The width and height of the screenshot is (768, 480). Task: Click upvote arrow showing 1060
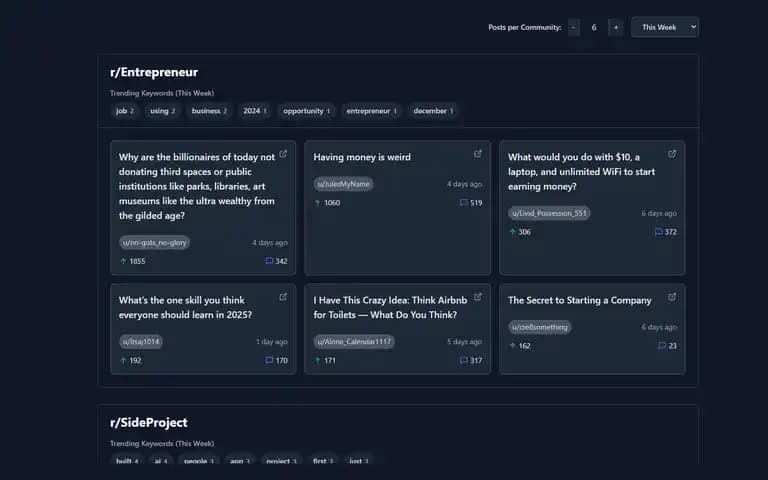pos(317,203)
